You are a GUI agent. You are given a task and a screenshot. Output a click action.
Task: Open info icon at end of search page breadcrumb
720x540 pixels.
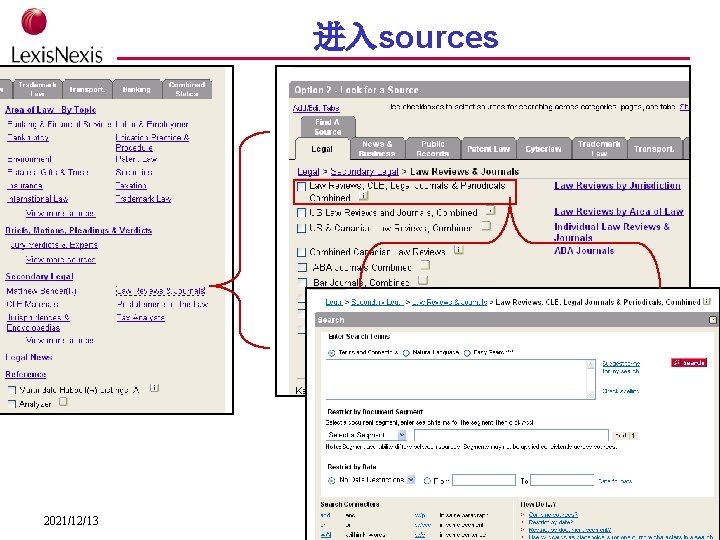point(707,301)
